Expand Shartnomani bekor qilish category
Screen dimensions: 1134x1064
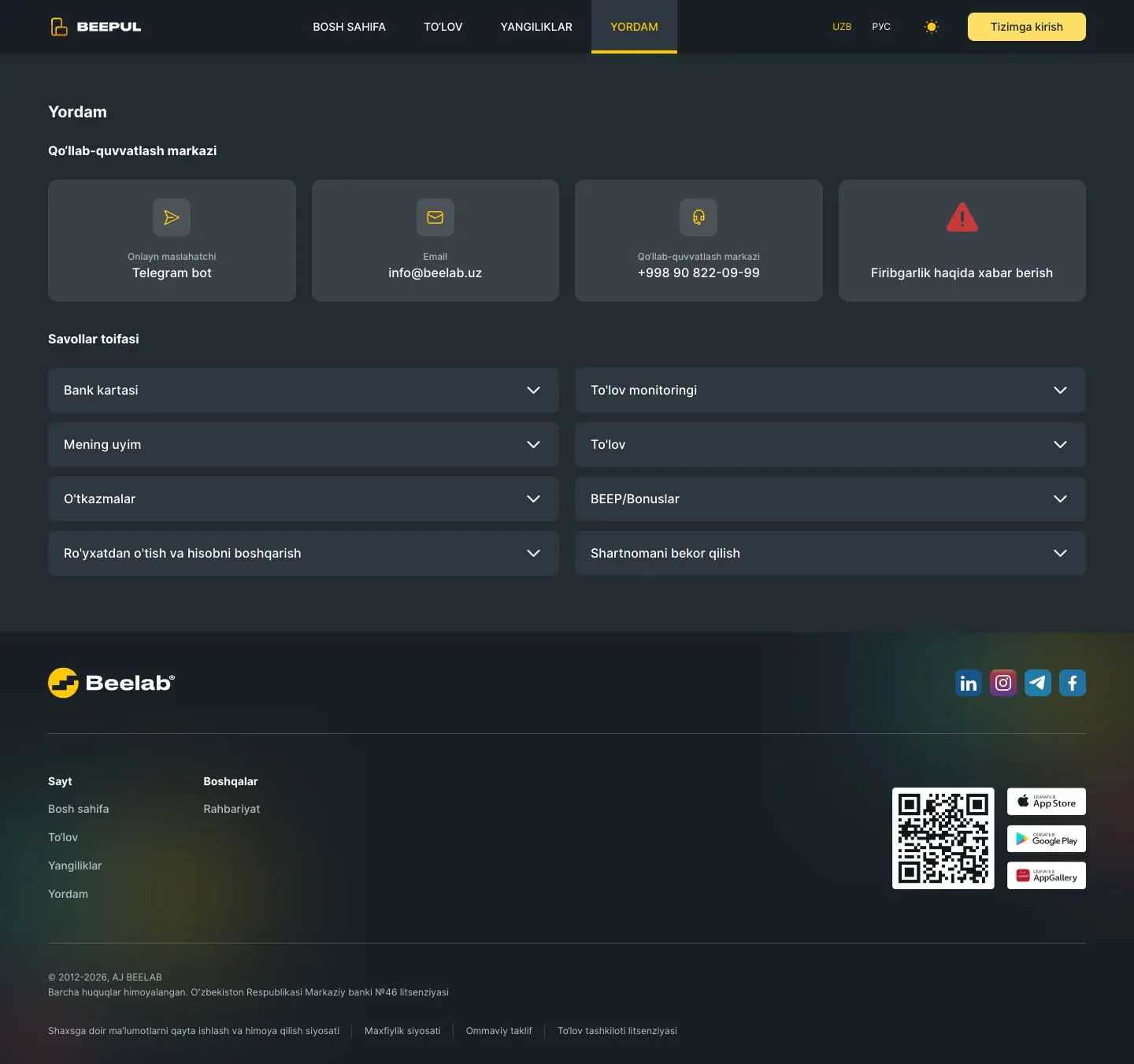pos(830,553)
